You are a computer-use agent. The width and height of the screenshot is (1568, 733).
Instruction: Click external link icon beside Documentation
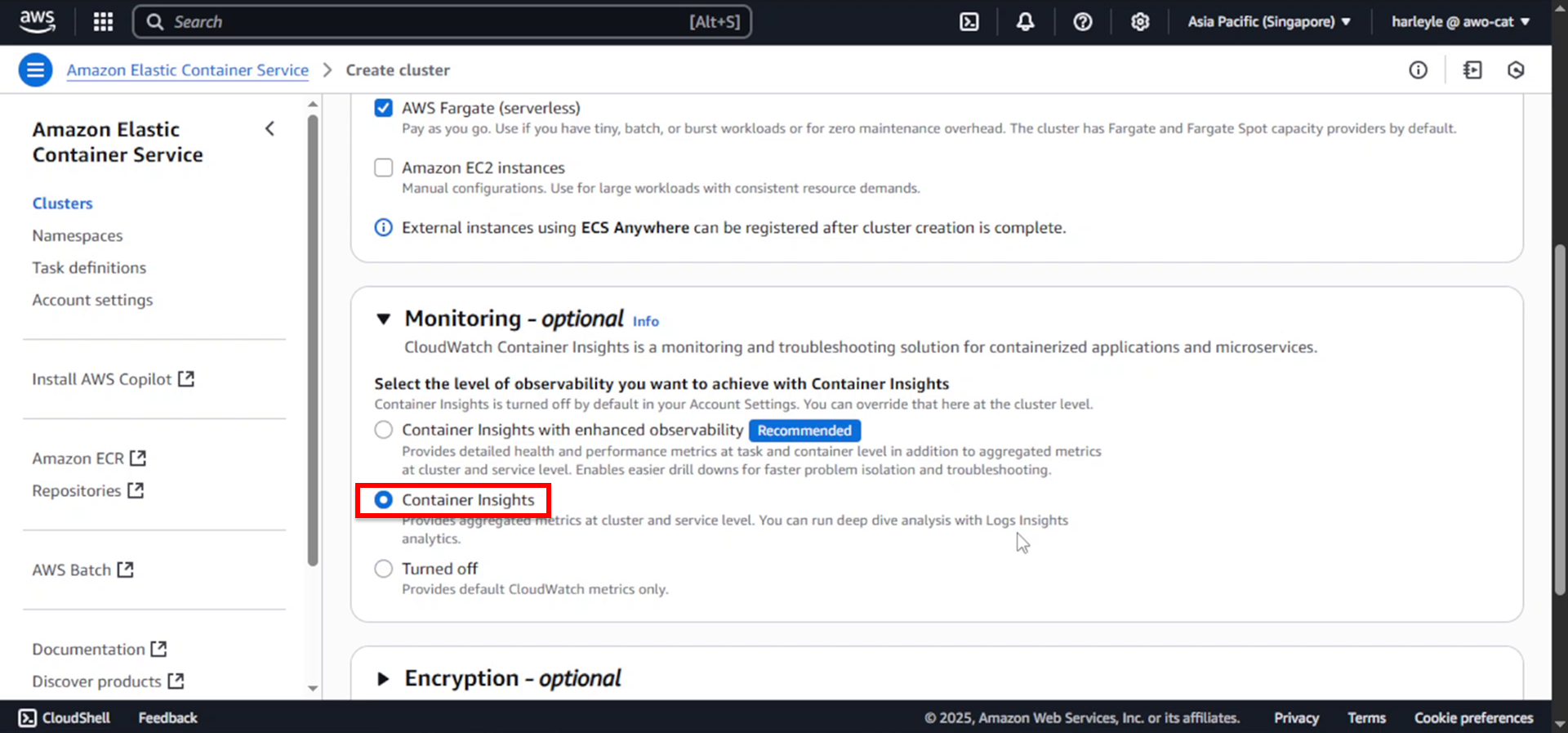[x=158, y=649]
